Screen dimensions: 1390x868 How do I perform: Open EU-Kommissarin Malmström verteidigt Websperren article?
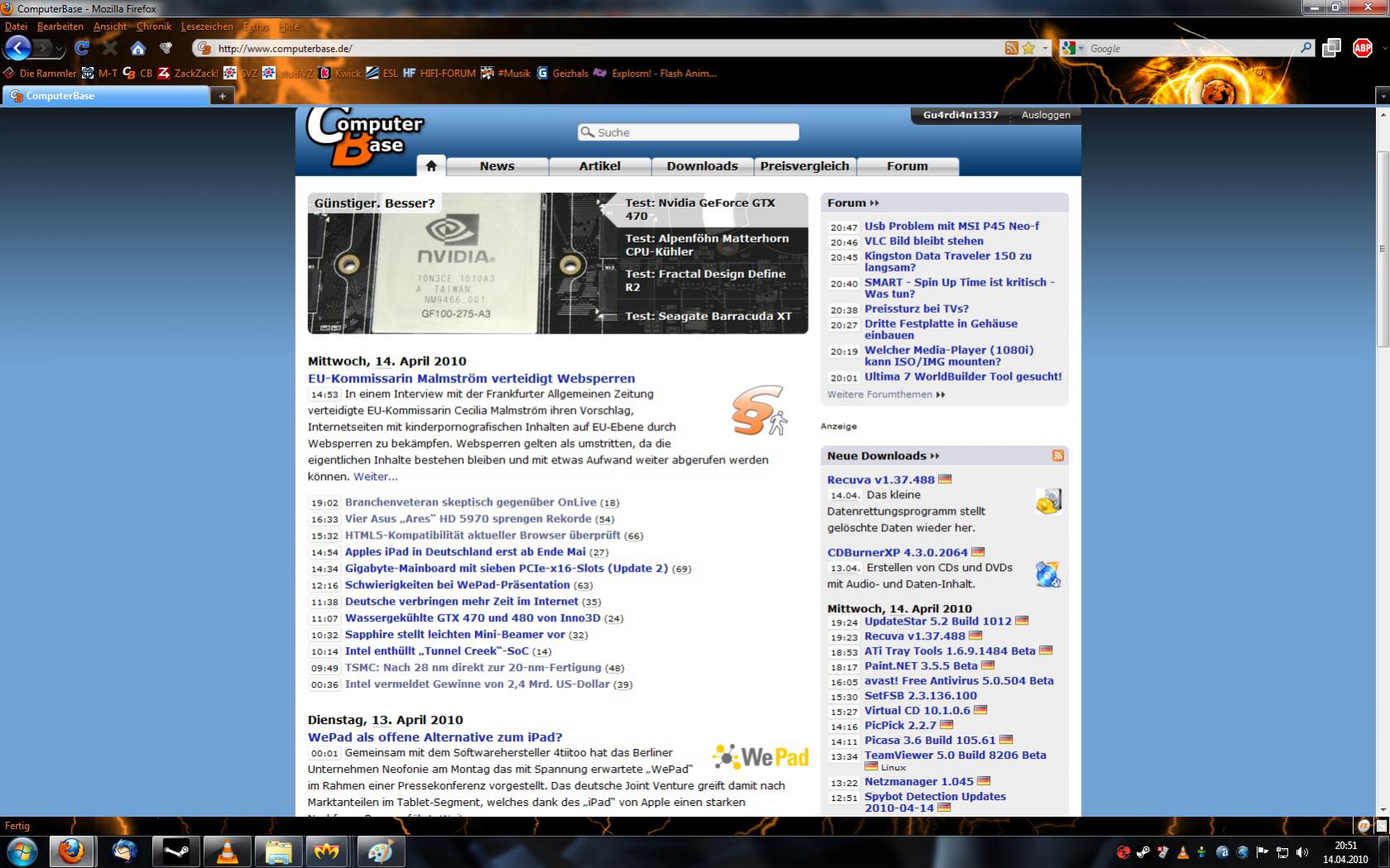[471, 378]
